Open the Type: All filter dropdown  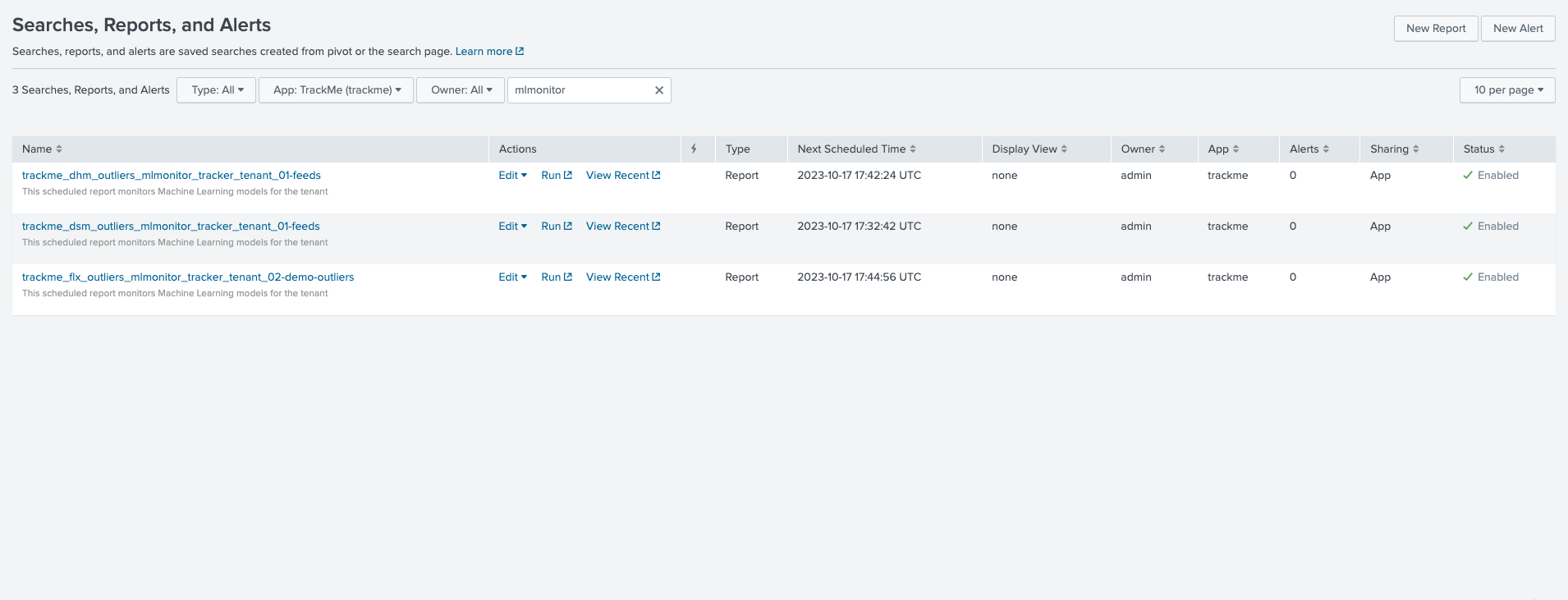point(217,90)
